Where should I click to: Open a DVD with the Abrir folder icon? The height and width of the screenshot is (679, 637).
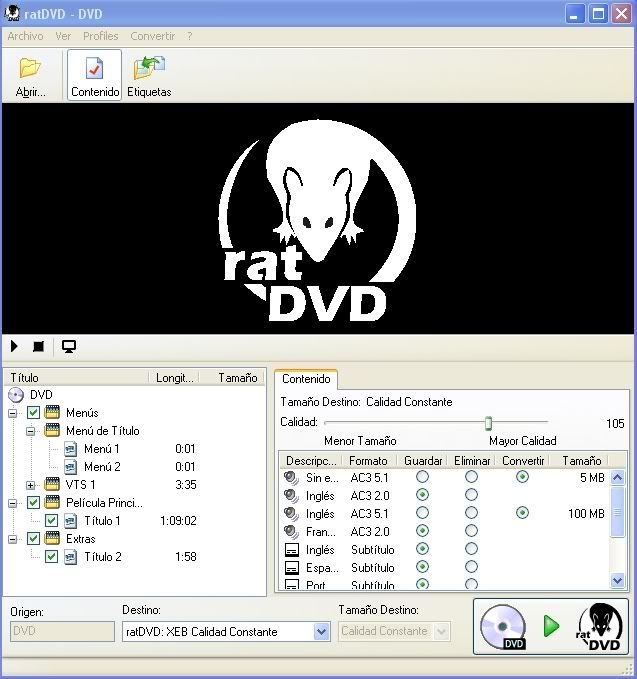point(30,76)
